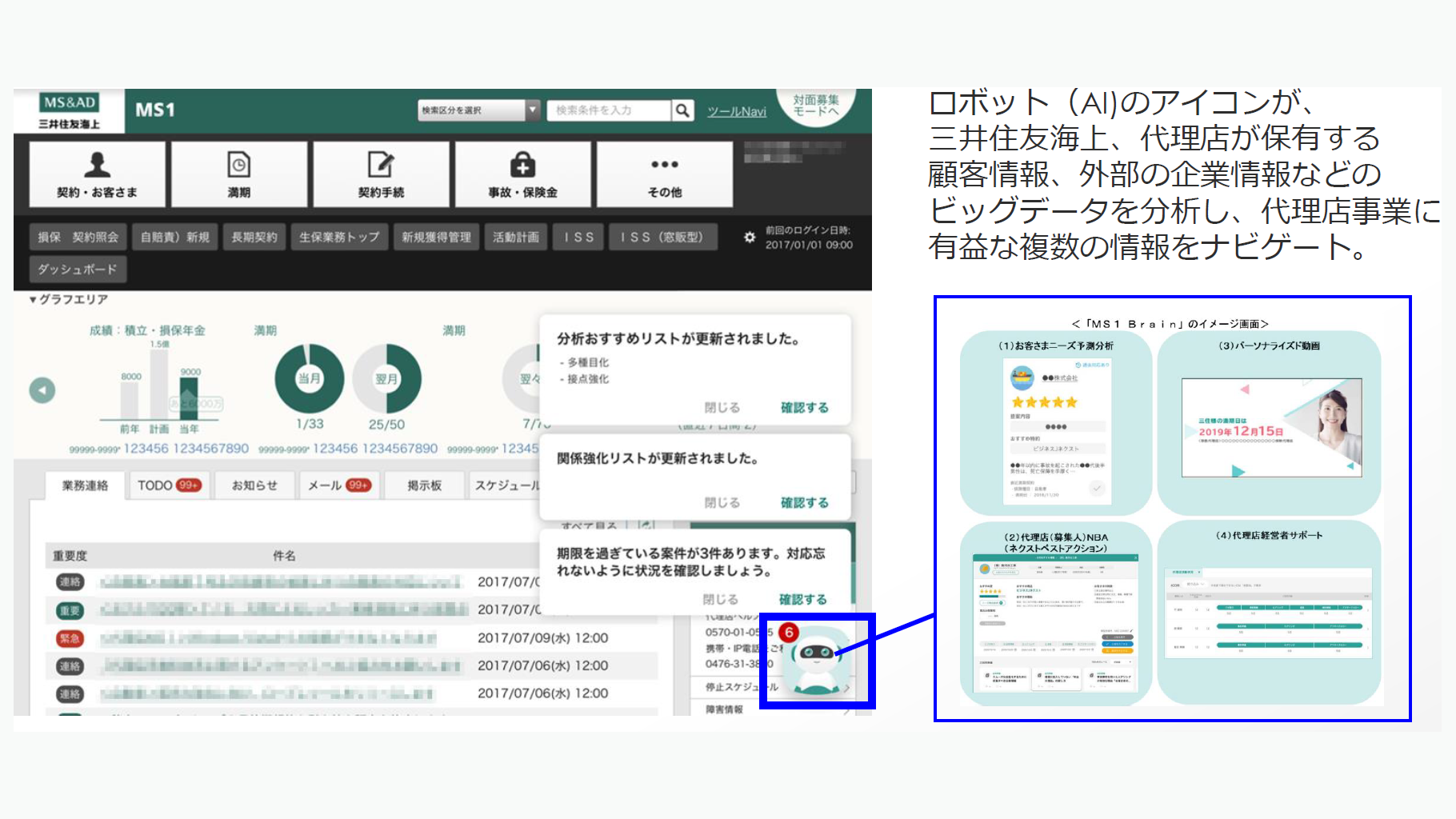Image resolution: width=1456 pixels, height=819 pixels.
Task: Switch to the お知らせ tab
Action: point(254,485)
